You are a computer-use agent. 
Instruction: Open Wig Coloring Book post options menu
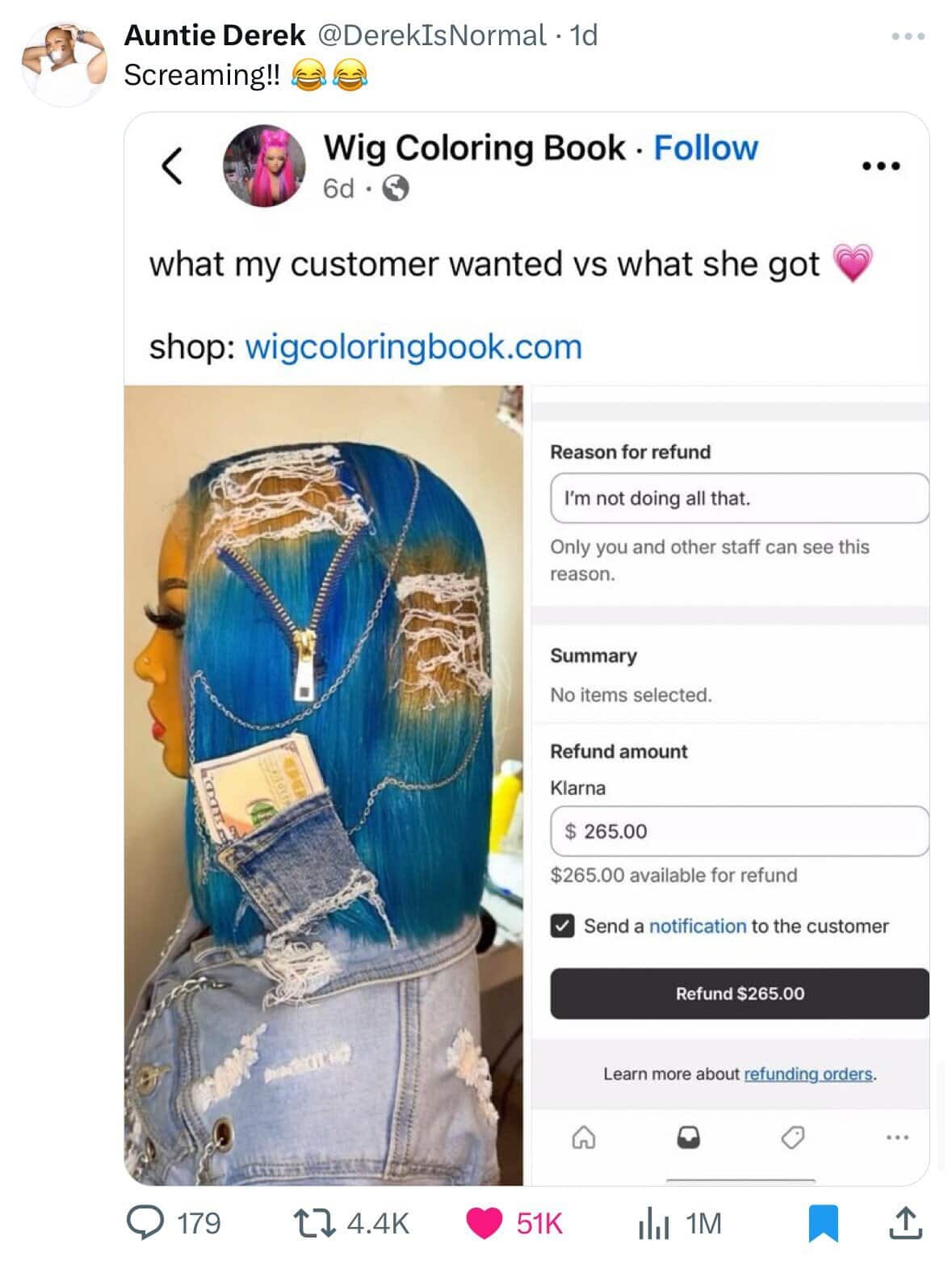click(881, 166)
